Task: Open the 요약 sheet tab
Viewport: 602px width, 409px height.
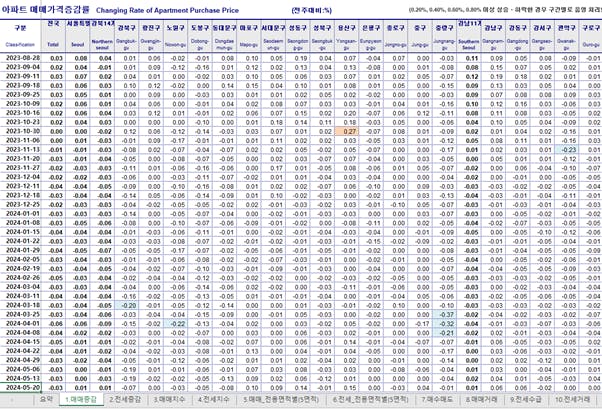Action: [x=46, y=399]
